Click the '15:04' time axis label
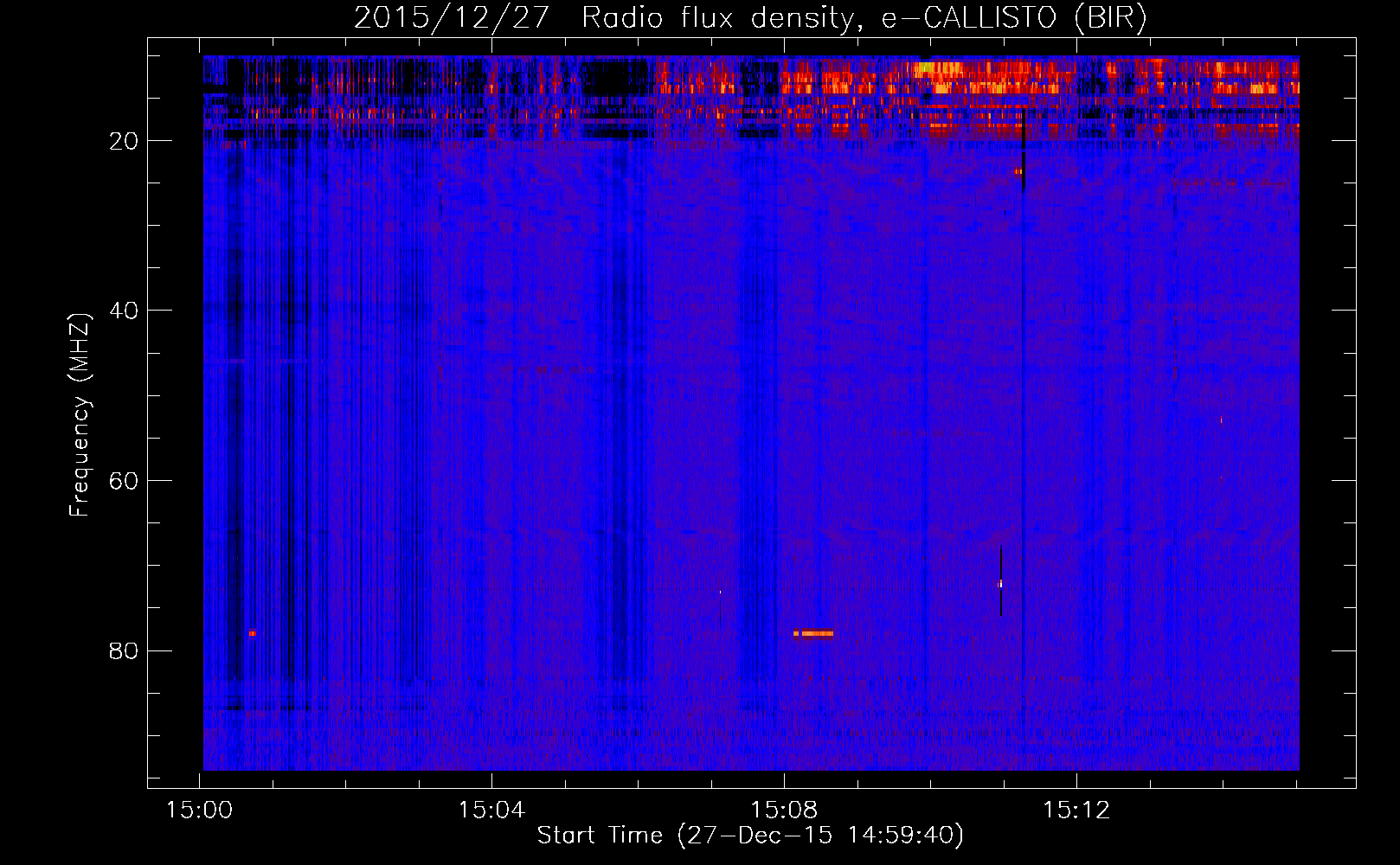The height and width of the screenshot is (865, 1400). [x=491, y=811]
